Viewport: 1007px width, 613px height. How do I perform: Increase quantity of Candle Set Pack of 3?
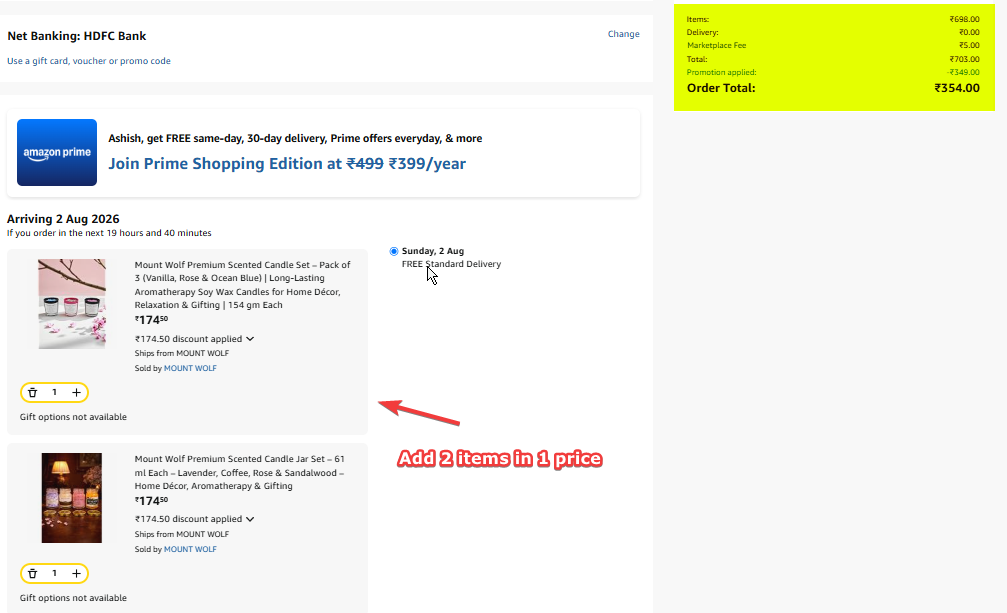point(76,393)
